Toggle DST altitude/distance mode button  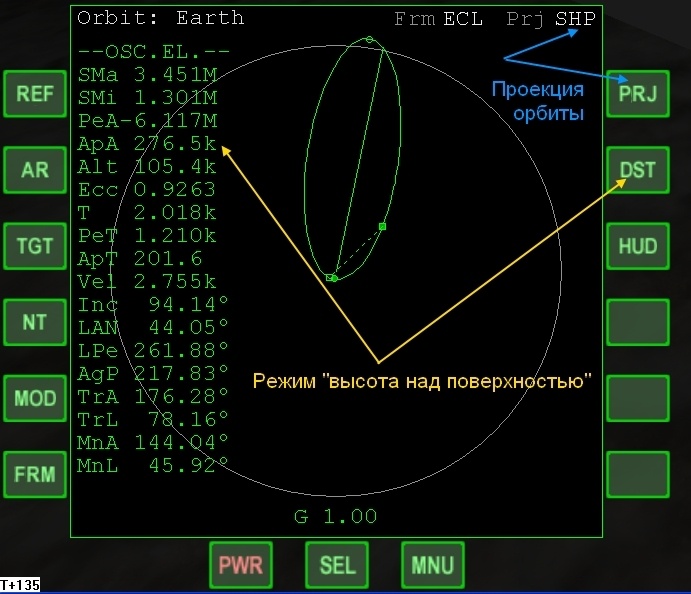pos(638,170)
